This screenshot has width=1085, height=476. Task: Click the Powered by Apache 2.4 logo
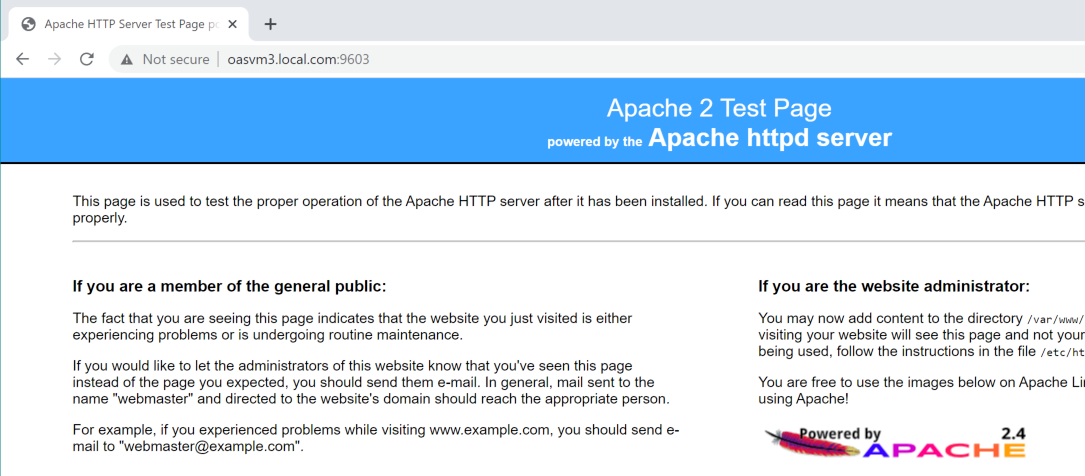pyautogui.click(x=895, y=443)
